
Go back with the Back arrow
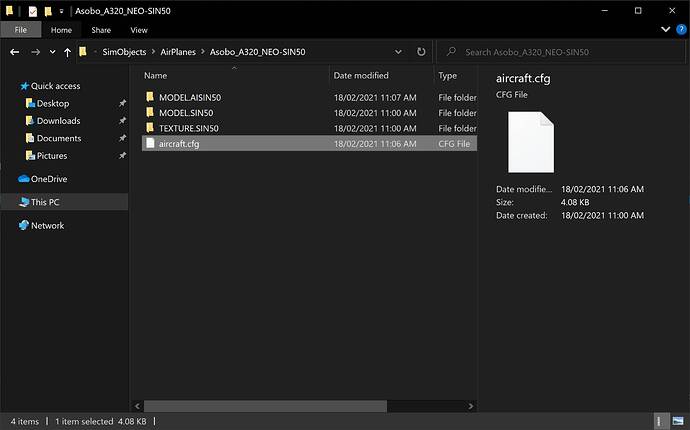pyautogui.click(x=15, y=52)
